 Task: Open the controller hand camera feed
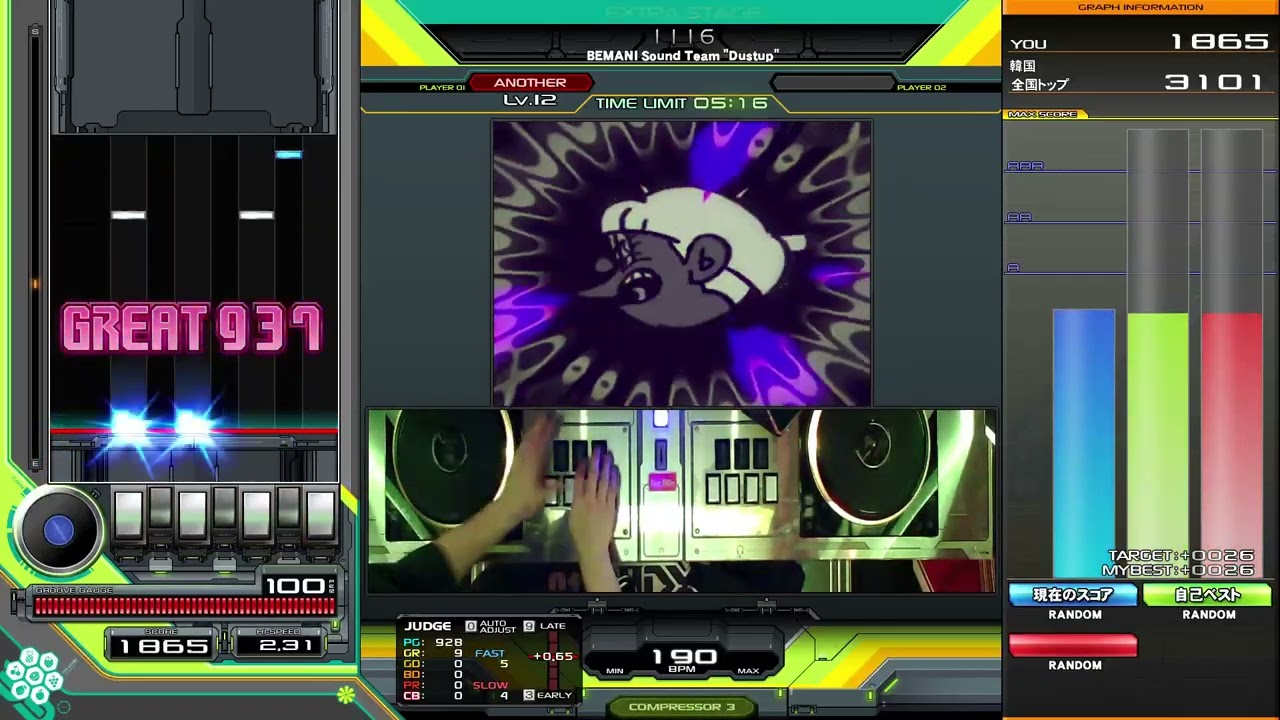[x=682, y=500]
